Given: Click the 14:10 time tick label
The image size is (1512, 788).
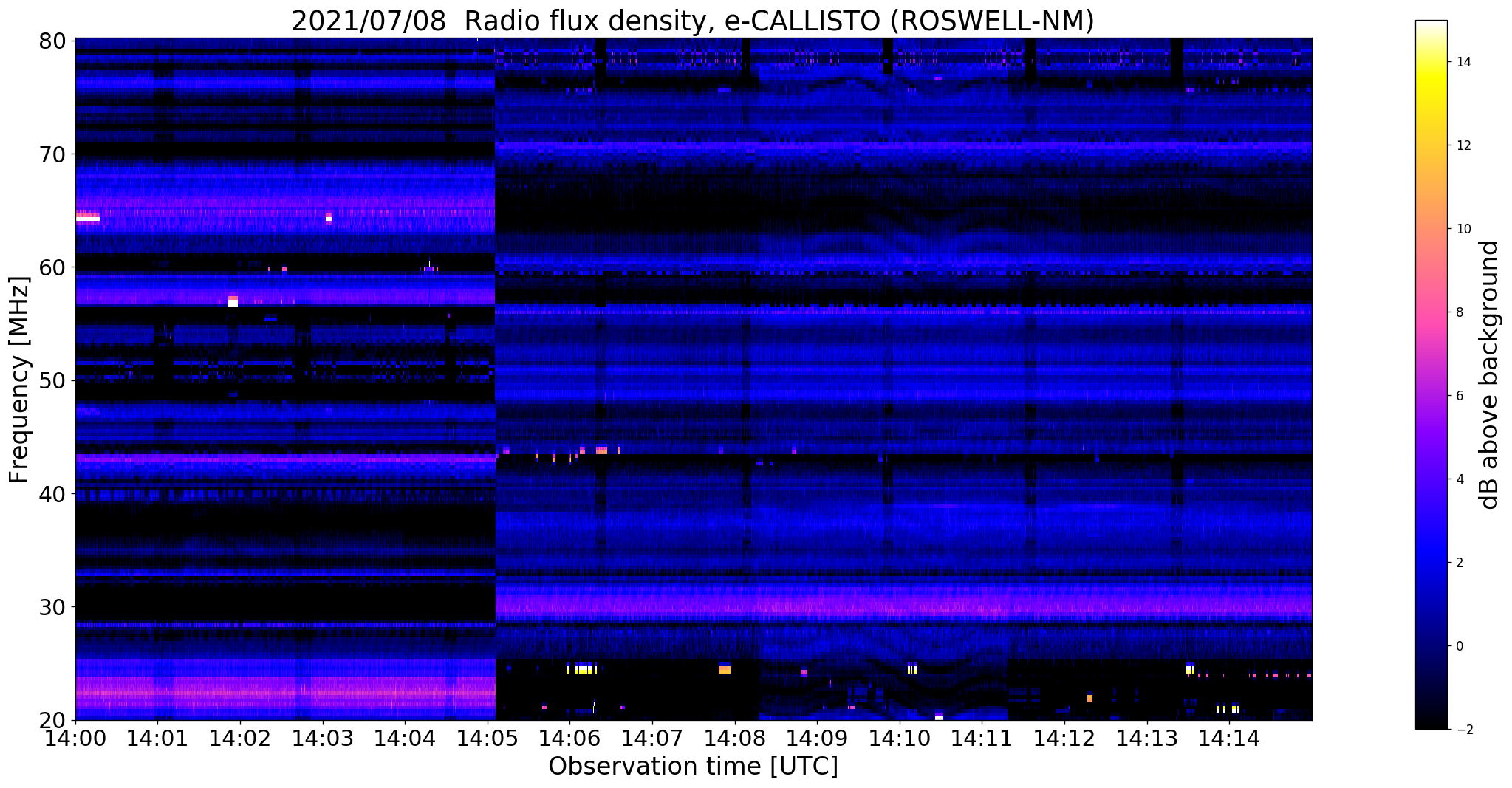Looking at the screenshot, I should (900, 737).
